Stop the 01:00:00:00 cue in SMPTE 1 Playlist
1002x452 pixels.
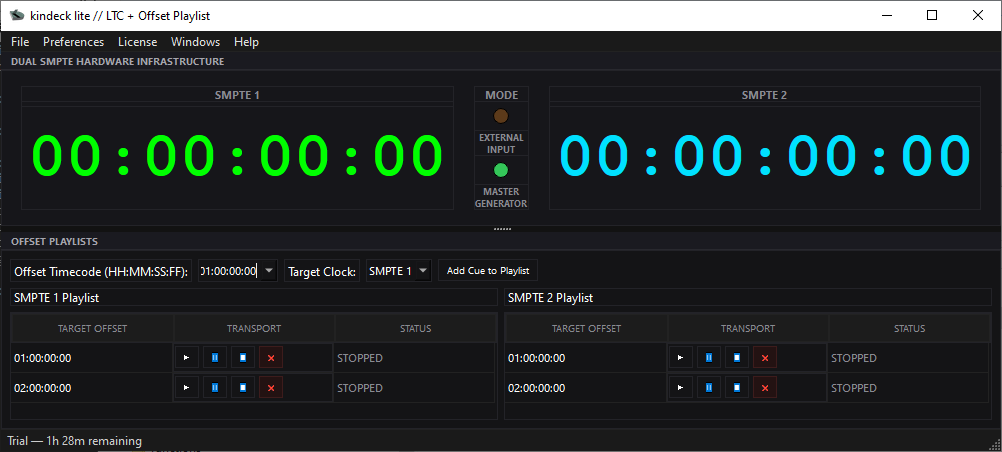point(243,358)
